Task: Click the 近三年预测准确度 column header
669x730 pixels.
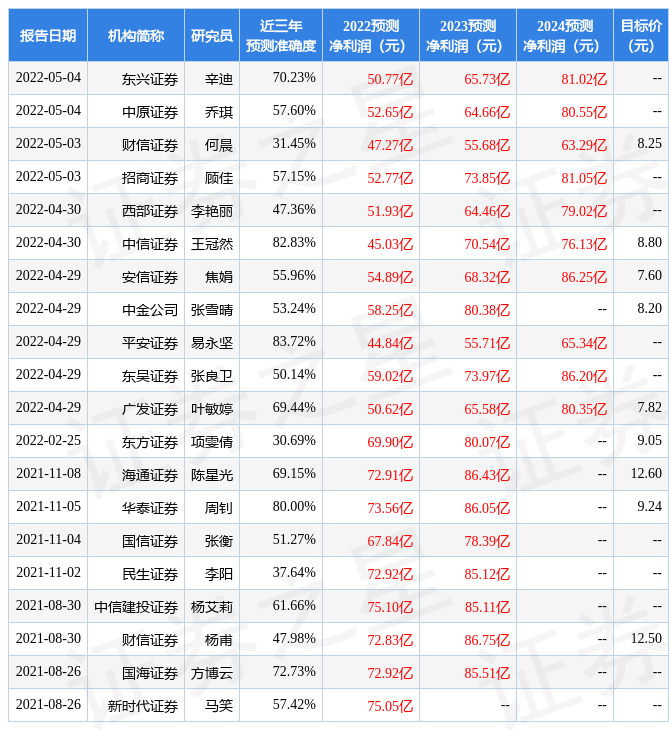Action: (281, 36)
